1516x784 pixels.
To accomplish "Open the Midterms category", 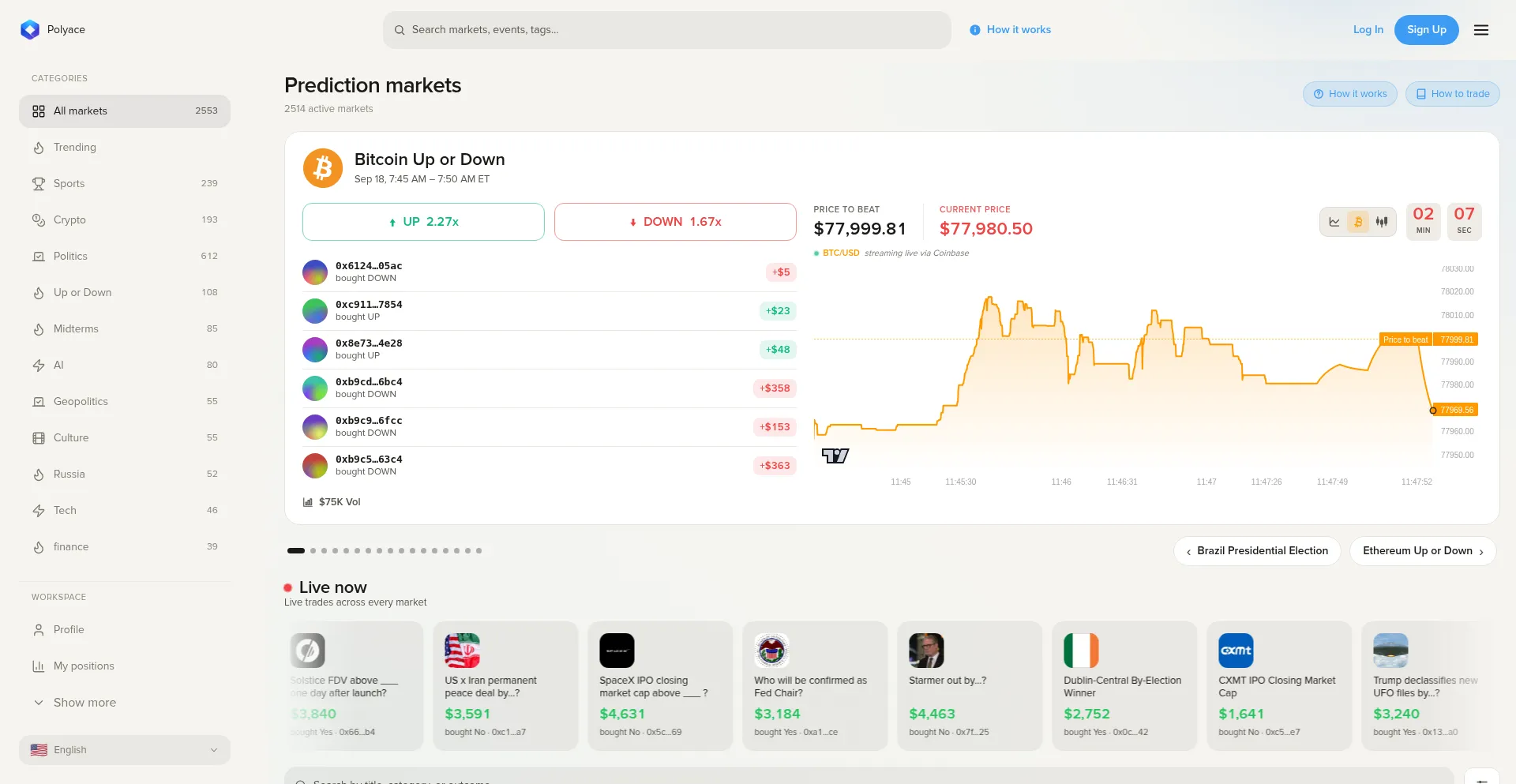I will [x=125, y=329].
